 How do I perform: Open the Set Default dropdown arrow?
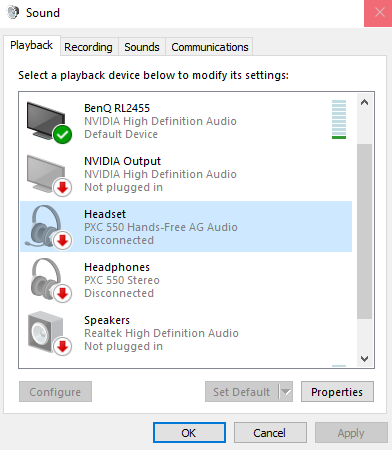click(x=286, y=392)
